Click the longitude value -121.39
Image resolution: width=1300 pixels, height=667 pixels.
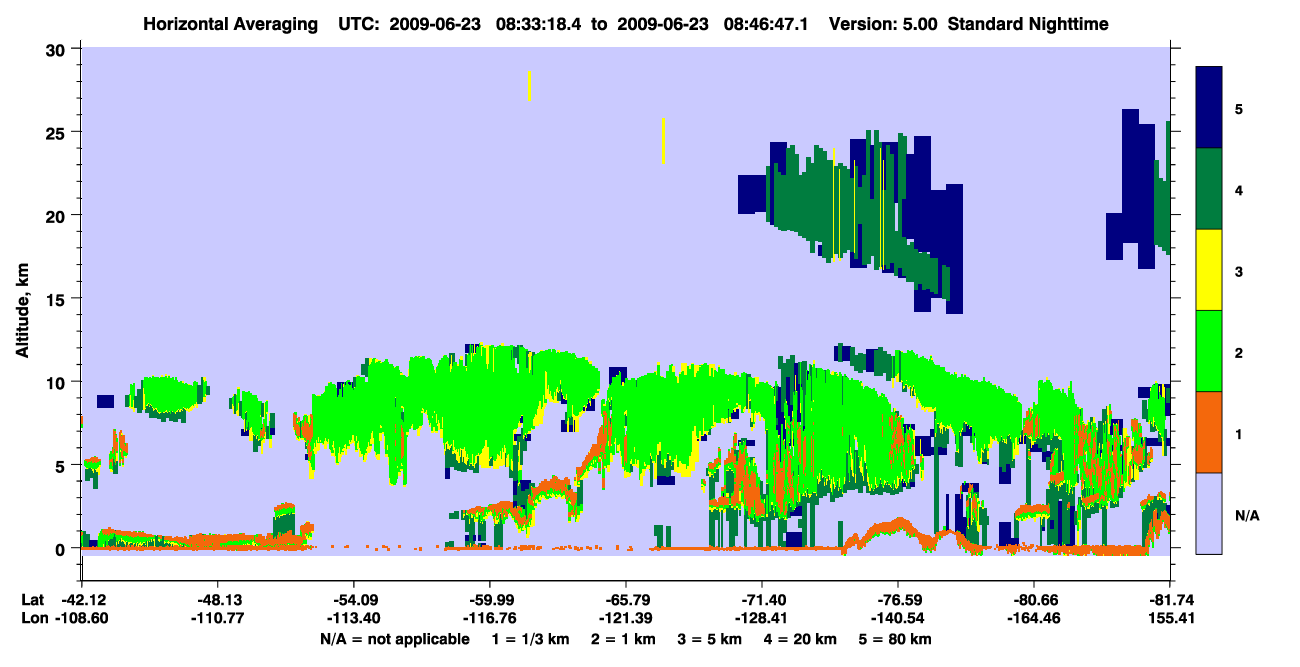click(x=625, y=618)
